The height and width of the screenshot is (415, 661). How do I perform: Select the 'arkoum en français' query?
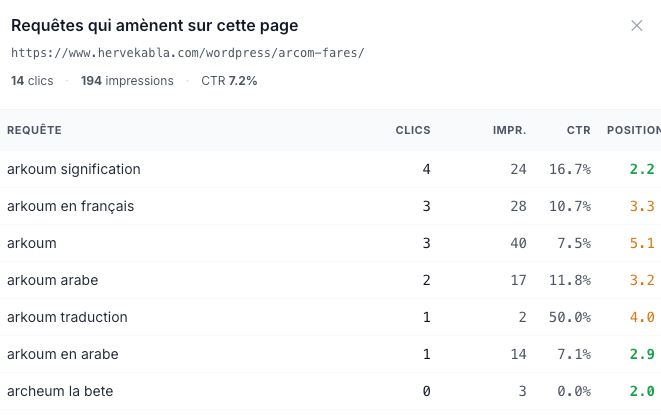click(70, 206)
